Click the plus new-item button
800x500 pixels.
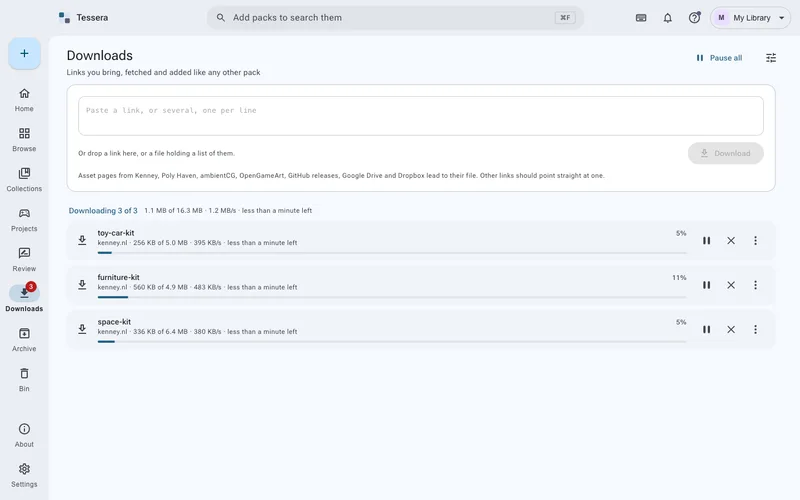[x=24, y=54]
